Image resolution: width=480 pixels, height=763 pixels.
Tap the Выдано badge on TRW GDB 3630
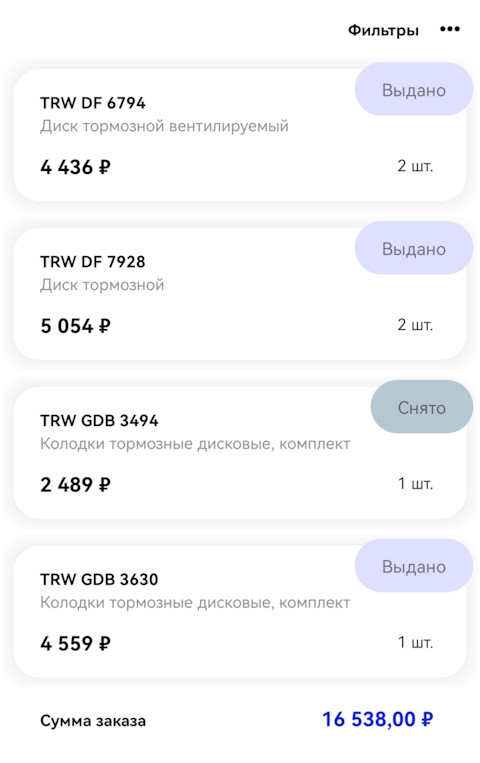[414, 566]
